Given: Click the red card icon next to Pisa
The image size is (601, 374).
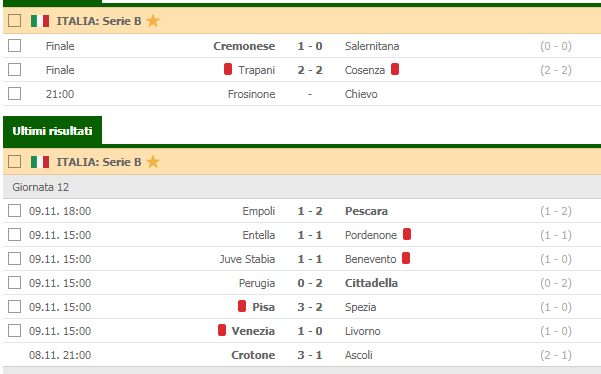Looking at the screenshot, I should 242,306.
